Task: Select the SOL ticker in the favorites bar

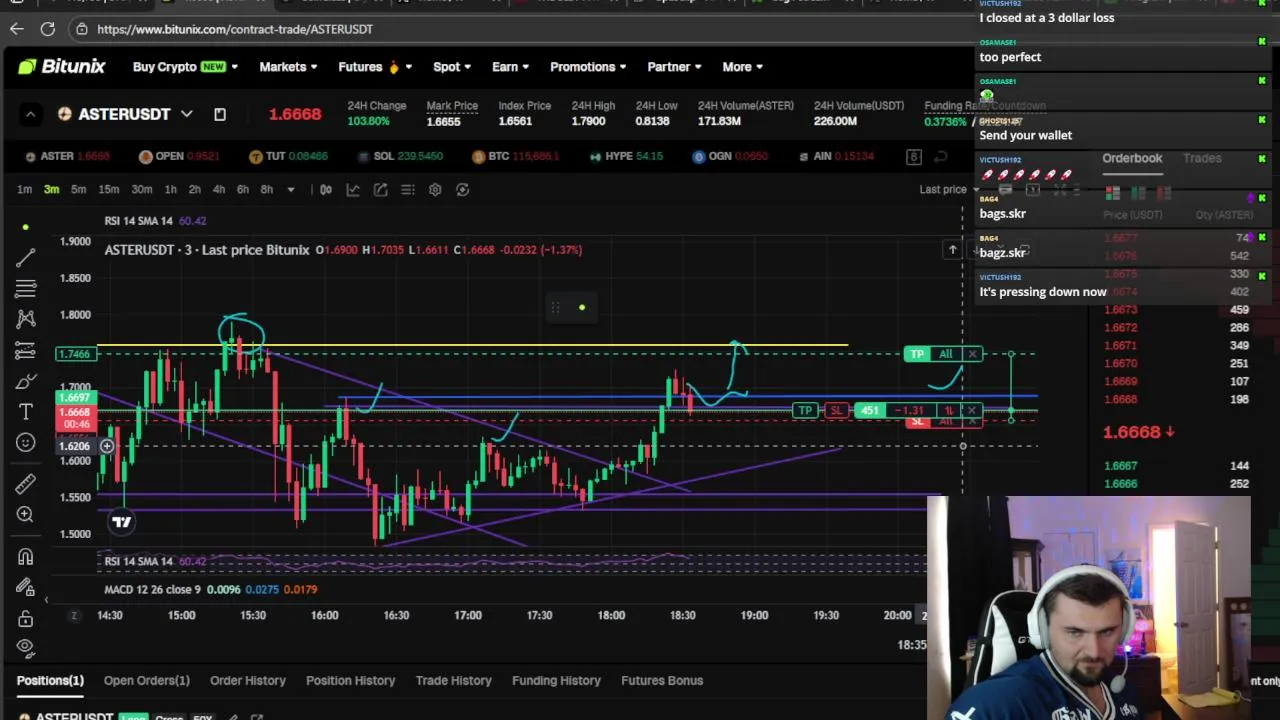Action: click(x=399, y=156)
